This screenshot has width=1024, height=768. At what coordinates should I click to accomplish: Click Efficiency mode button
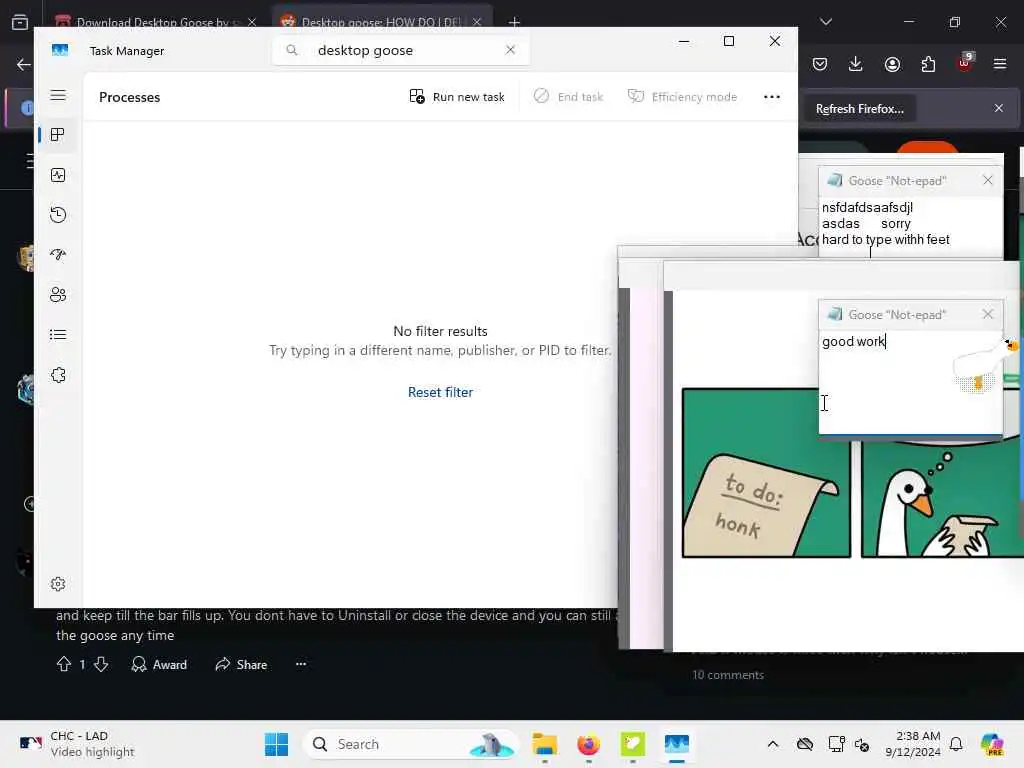pos(682,97)
